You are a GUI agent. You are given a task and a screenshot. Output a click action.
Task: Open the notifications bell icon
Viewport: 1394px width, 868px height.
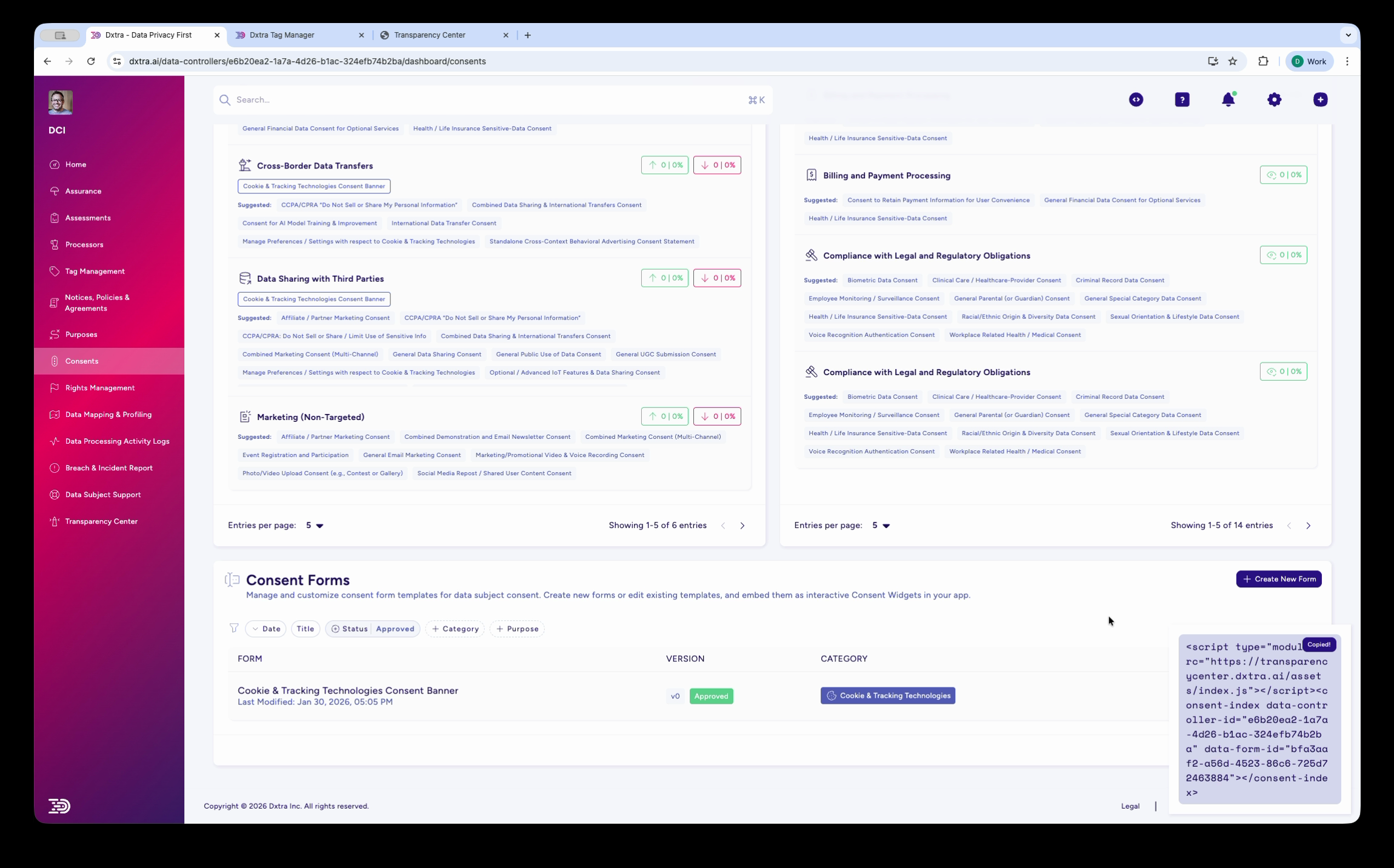pos(1228,99)
